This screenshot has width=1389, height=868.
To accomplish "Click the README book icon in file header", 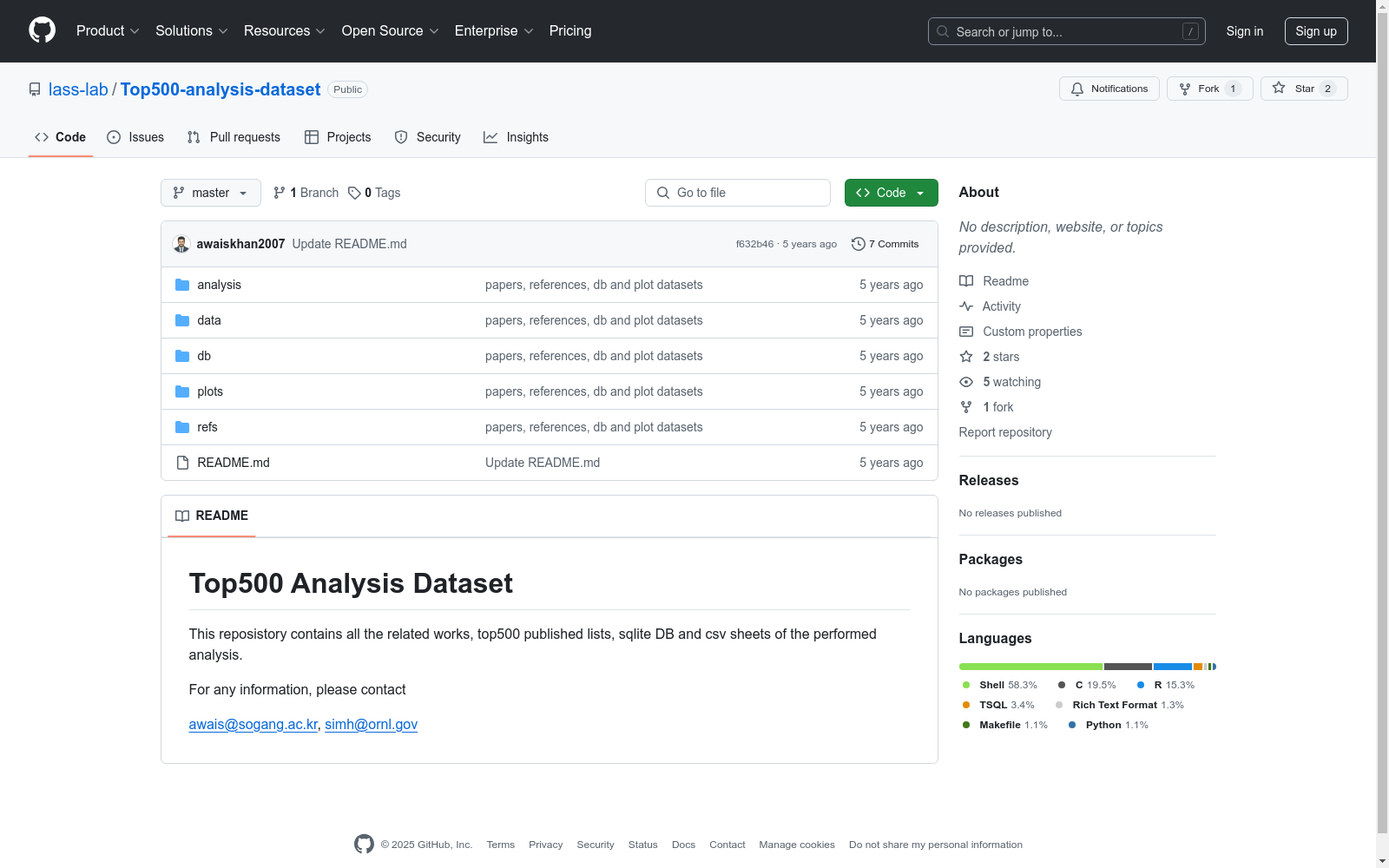I will pyautogui.click(x=182, y=516).
